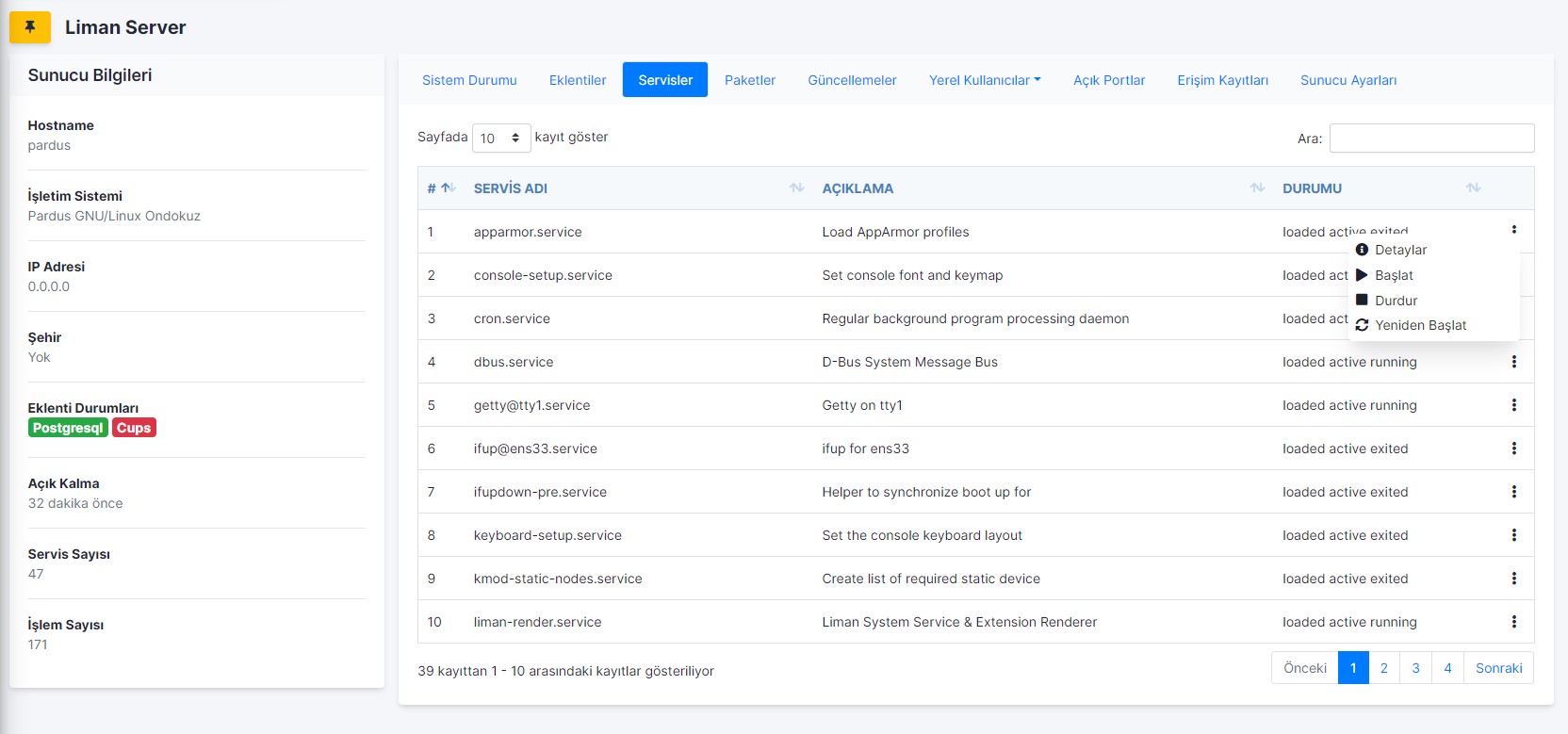Click the sort arrows on the SERVİS ADI column
Image resolution: width=1568 pixels, height=734 pixels.
point(796,188)
